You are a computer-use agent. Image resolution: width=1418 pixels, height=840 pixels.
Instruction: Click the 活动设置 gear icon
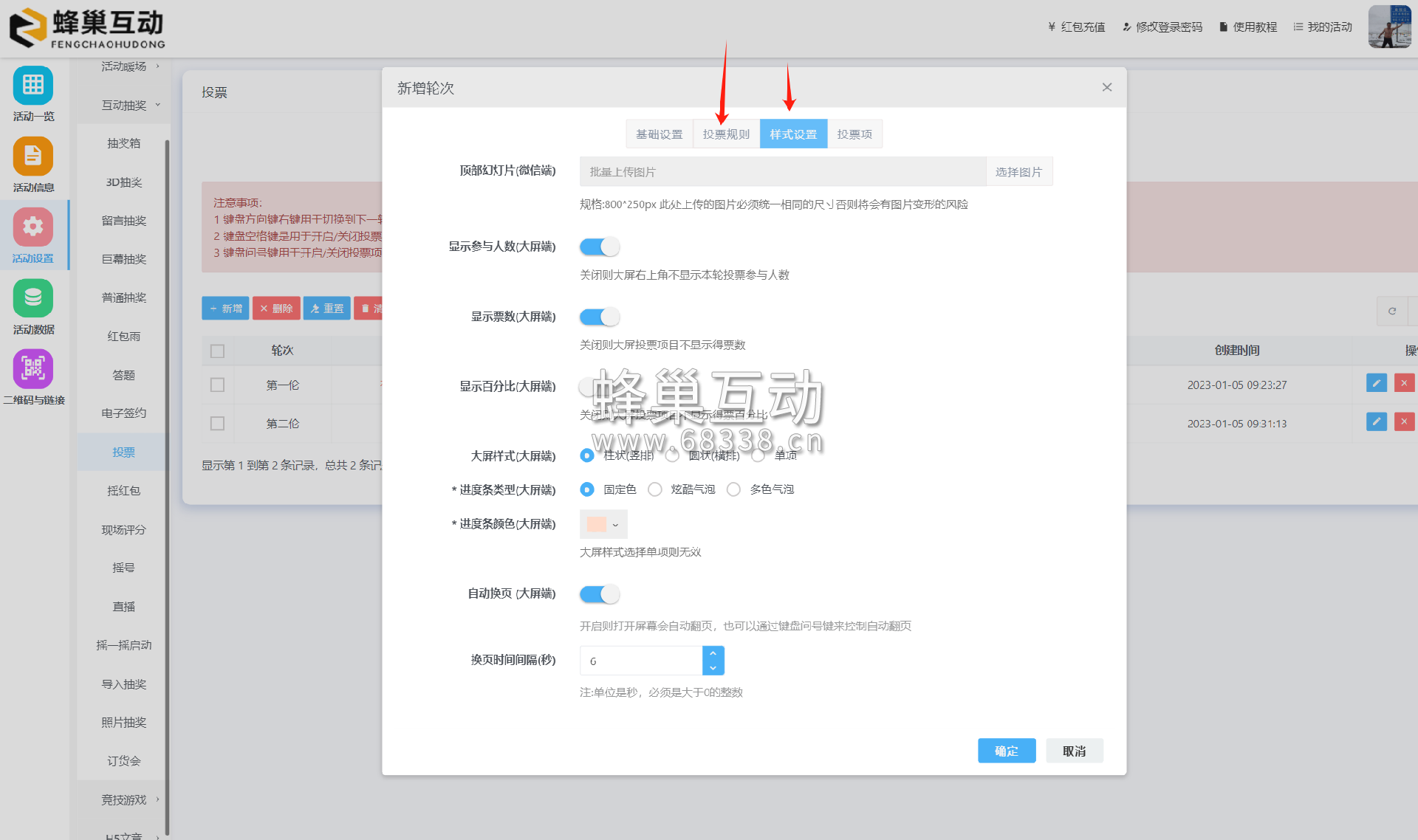tap(32, 227)
